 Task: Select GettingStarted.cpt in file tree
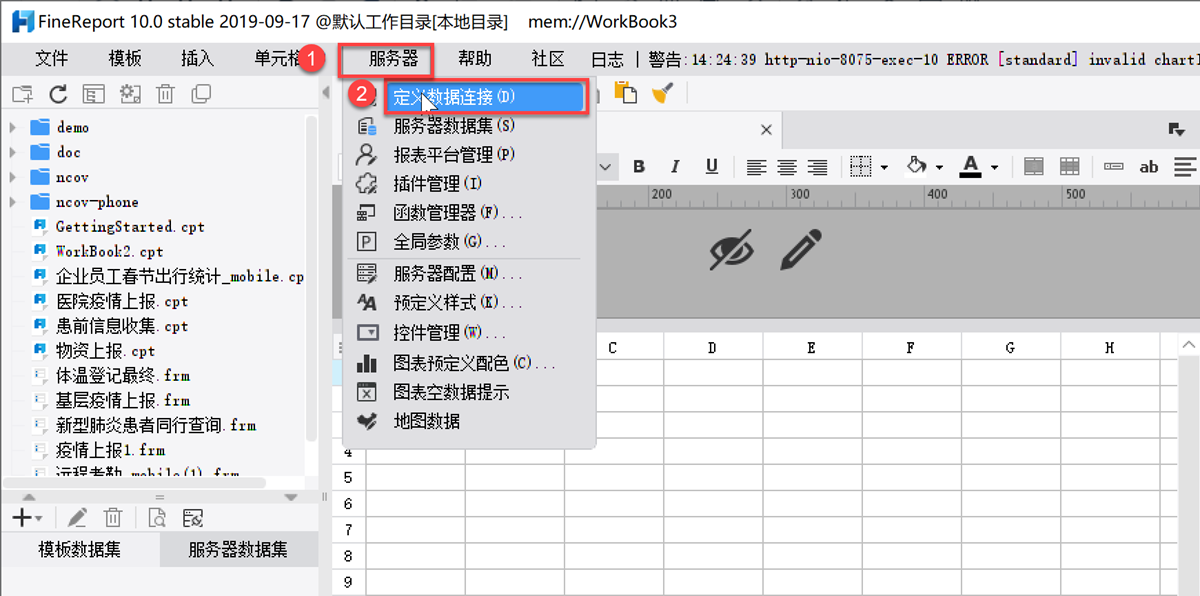(x=130, y=227)
